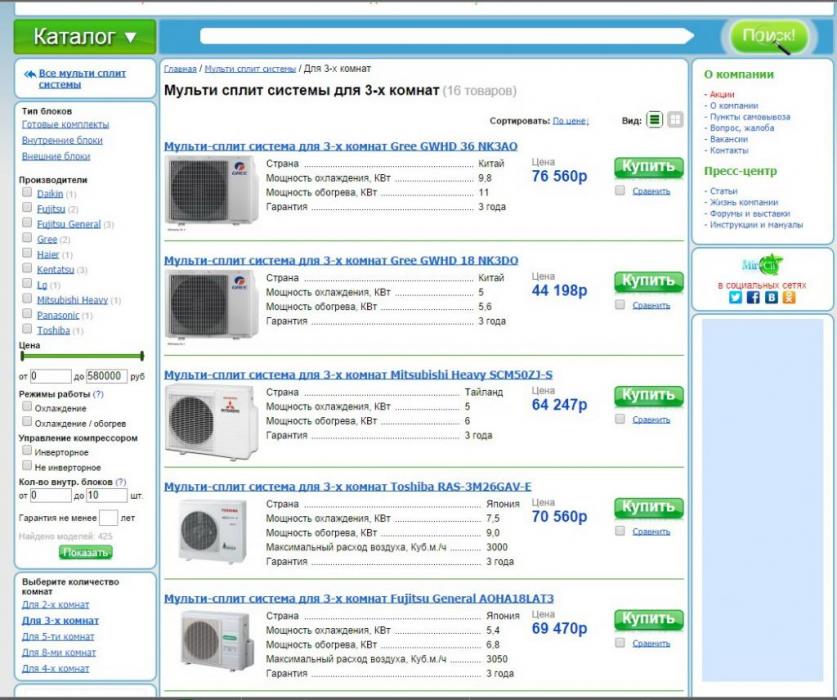Open the Акции link

[722, 94]
